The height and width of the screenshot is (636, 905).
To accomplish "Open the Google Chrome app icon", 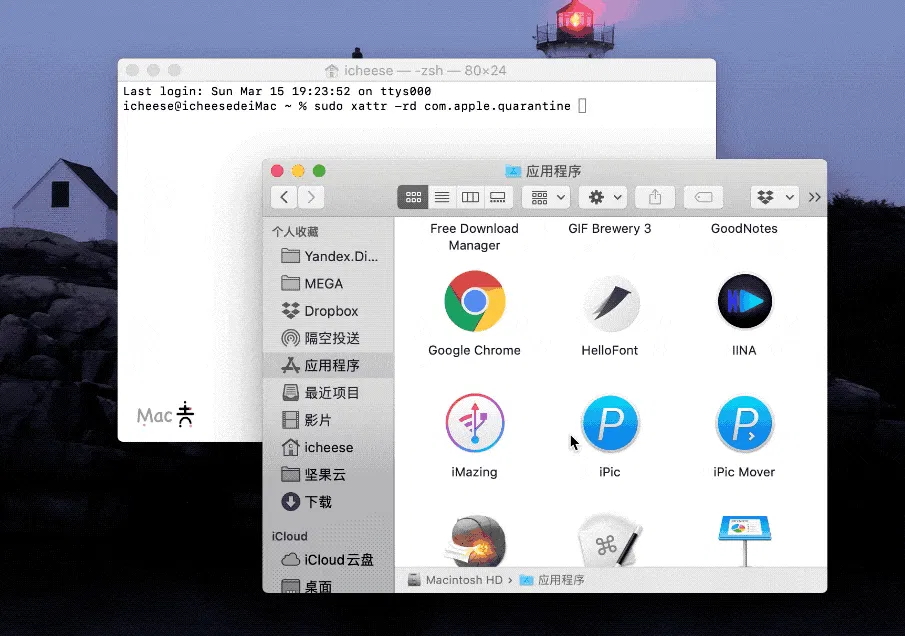I will pyautogui.click(x=474, y=302).
